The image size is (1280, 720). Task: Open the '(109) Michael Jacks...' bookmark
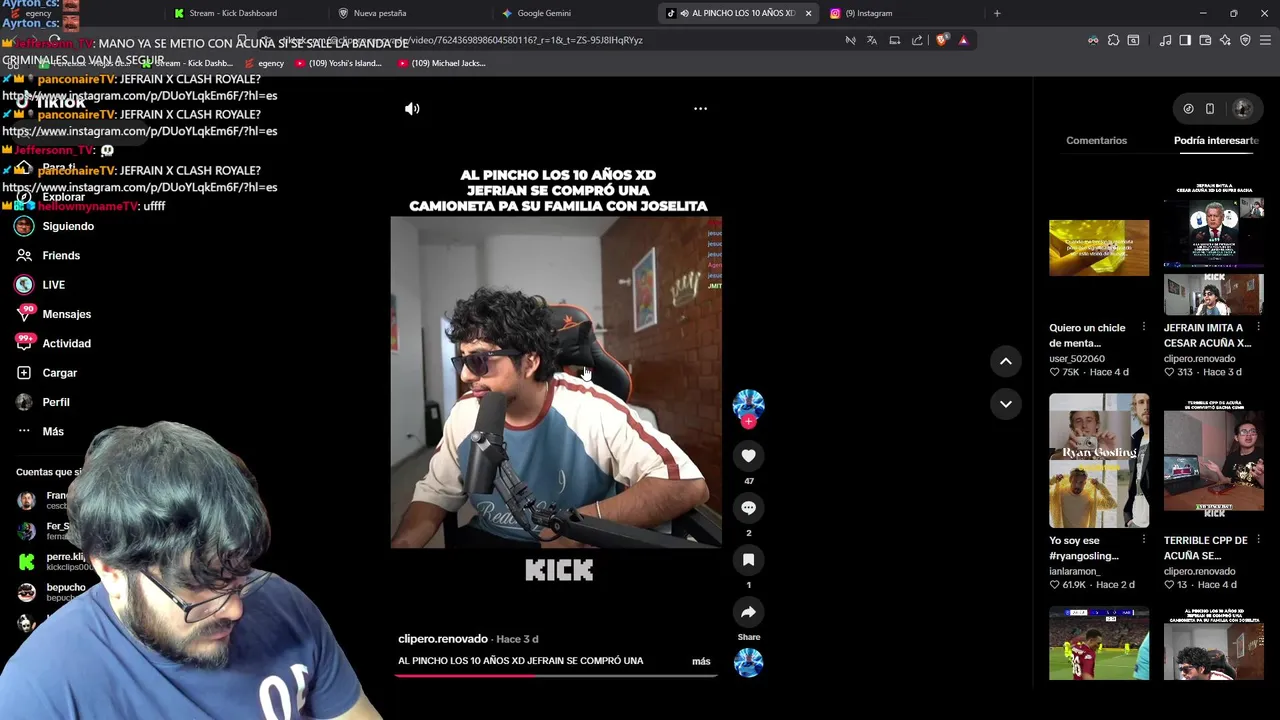[441, 63]
